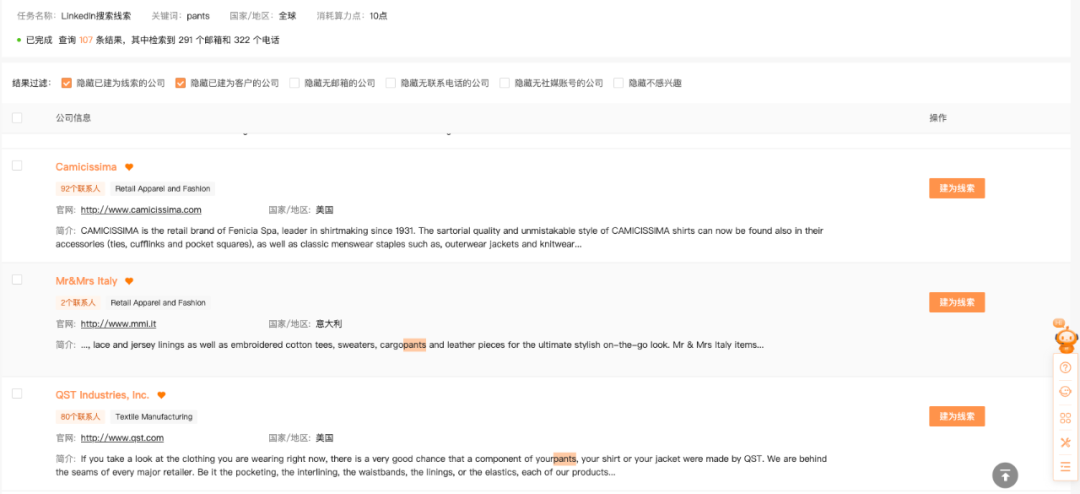
Task: Uncheck 隐藏已建为线索的公司 filter
Action: [67, 83]
